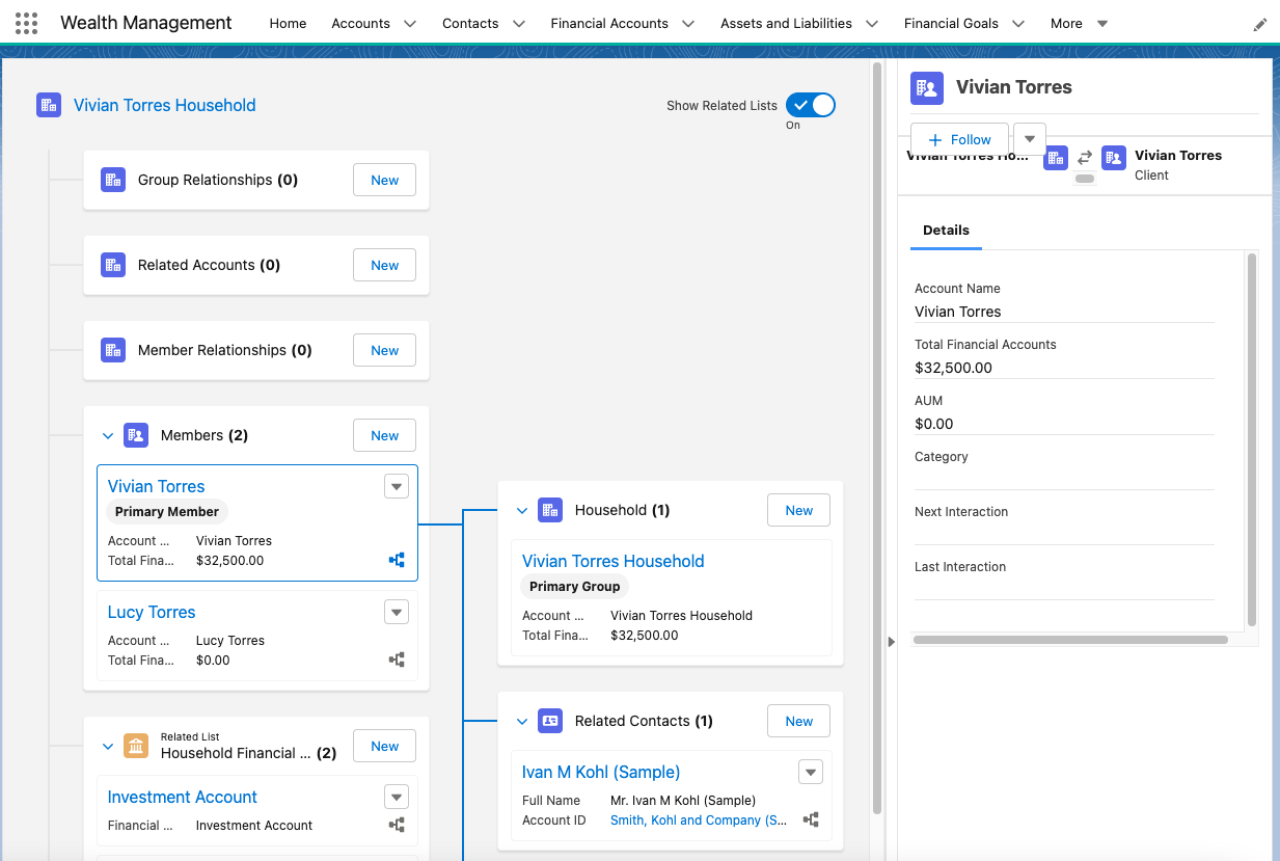Image resolution: width=1280 pixels, height=861 pixels.
Task: Show hierarchy for Vivian Torres member card
Action: pyautogui.click(x=397, y=560)
